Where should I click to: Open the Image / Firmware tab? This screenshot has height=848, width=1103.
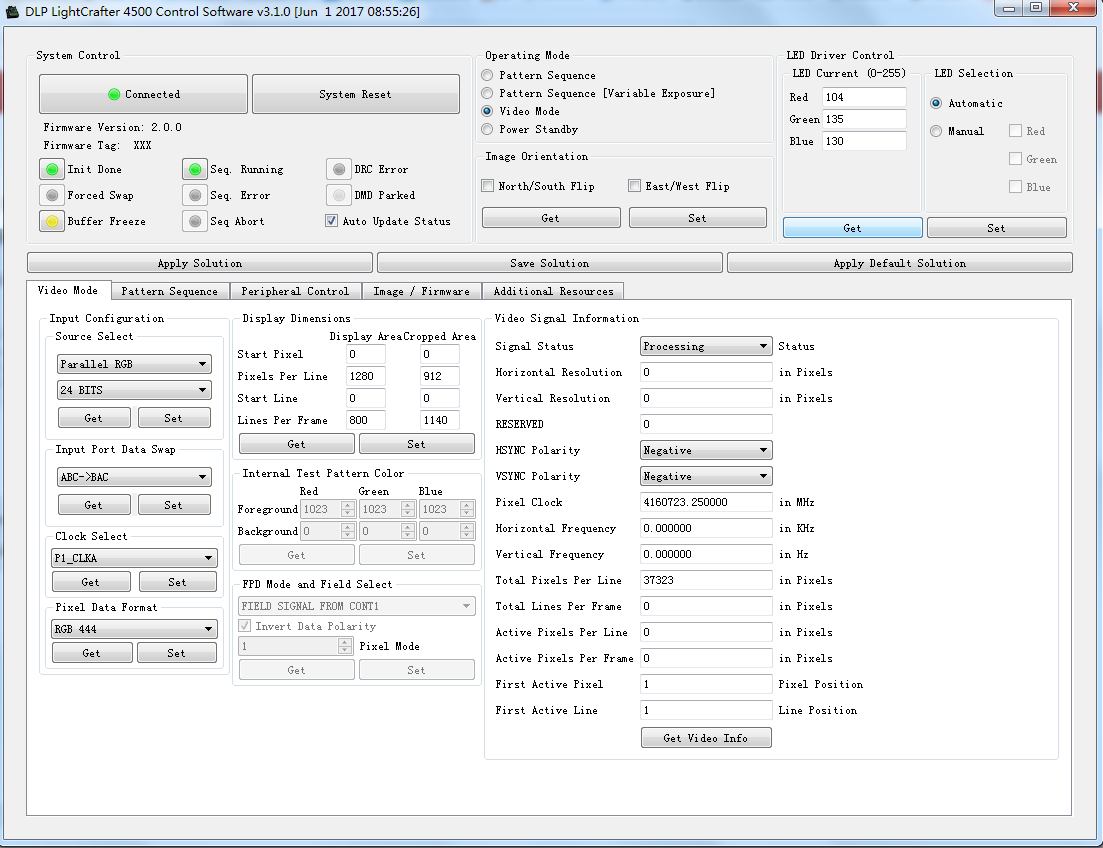pyautogui.click(x=421, y=291)
